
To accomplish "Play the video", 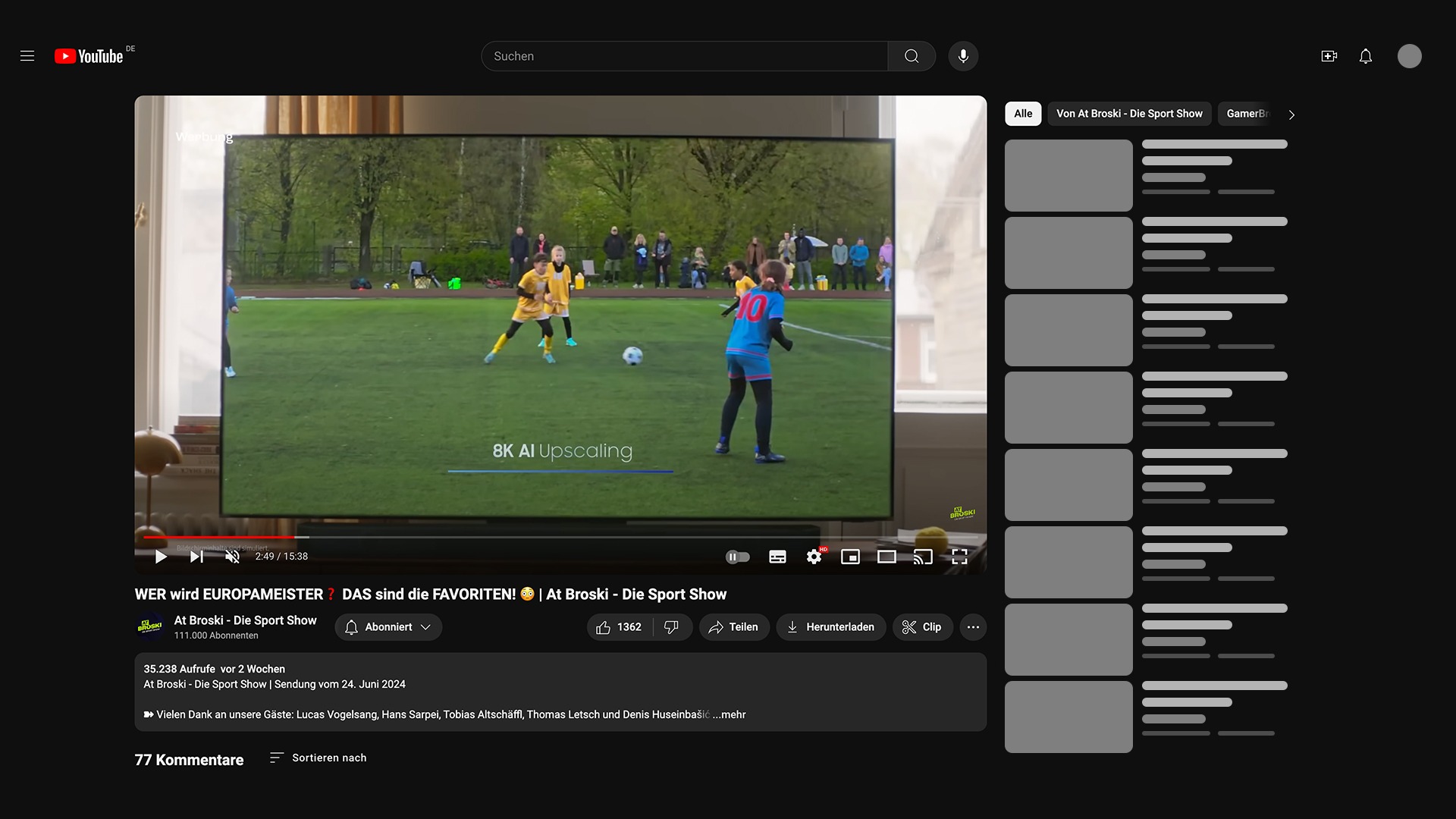I will pos(161,557).
